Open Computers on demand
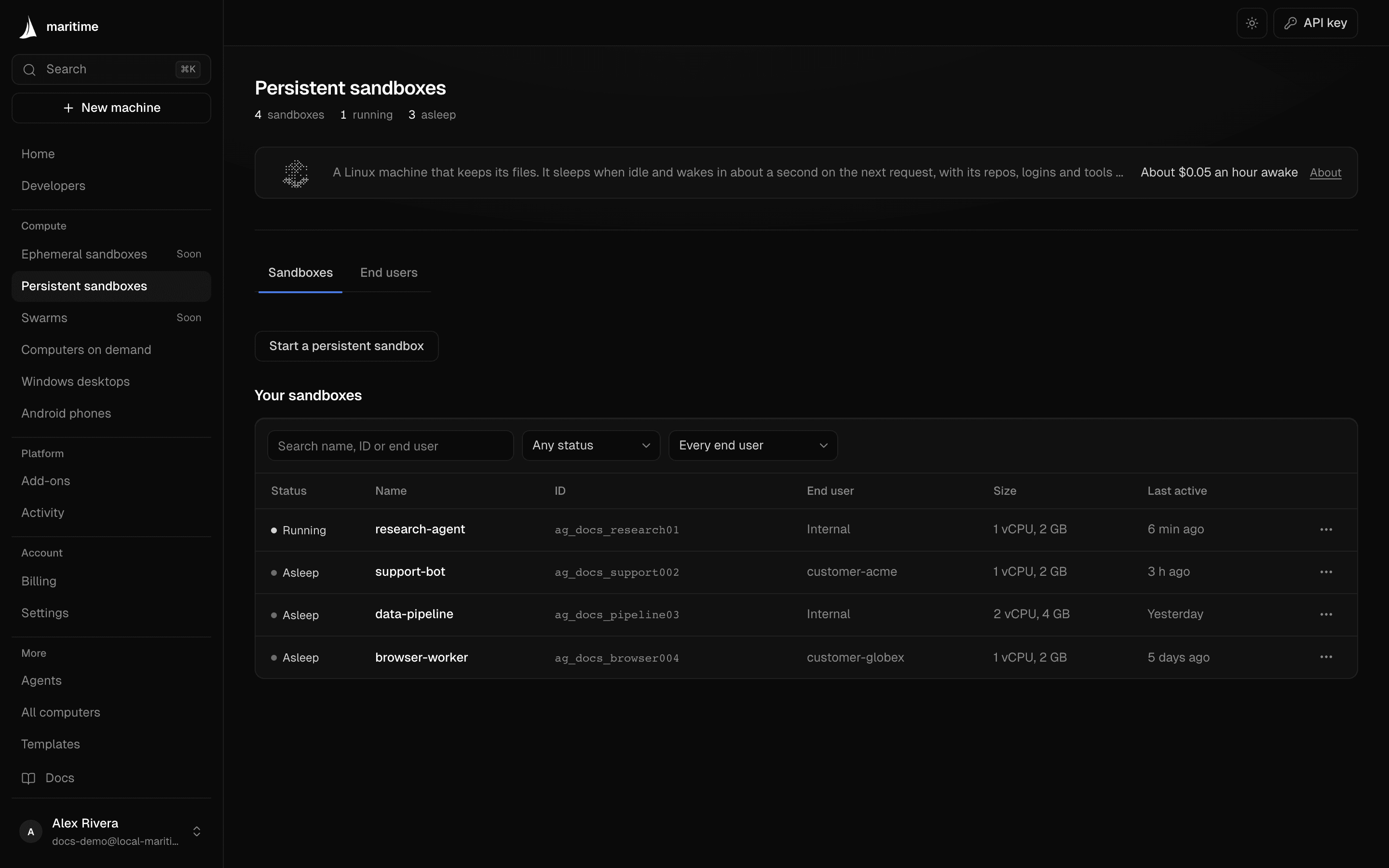 111,350
